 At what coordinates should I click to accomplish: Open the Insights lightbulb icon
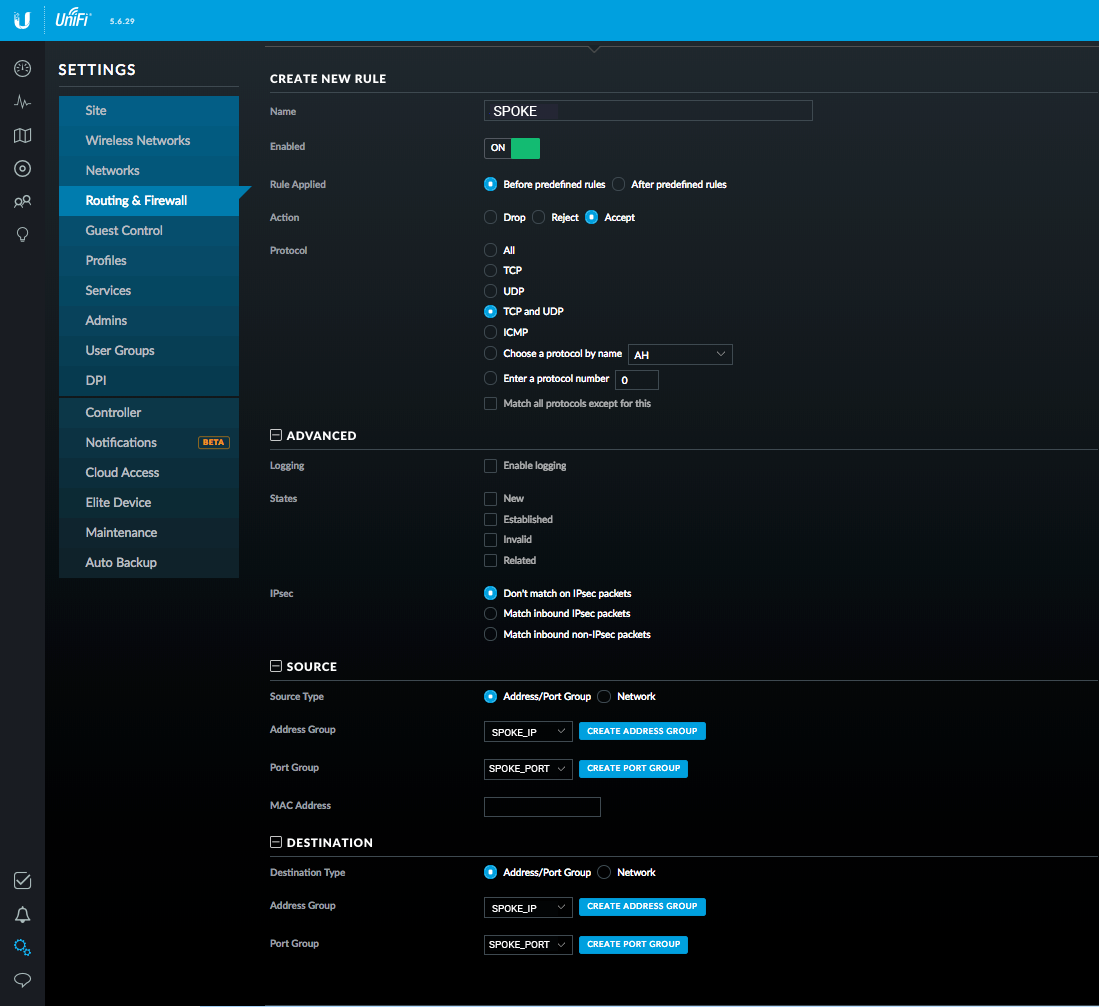22,235
